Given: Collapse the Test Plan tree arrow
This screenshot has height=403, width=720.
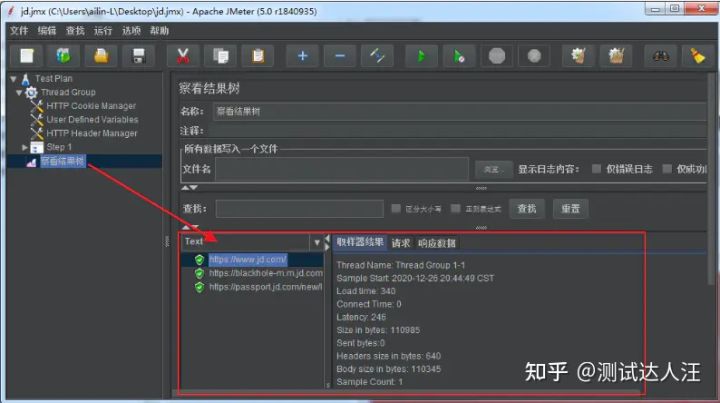Looking at the screenshot, I should [13, 79].
